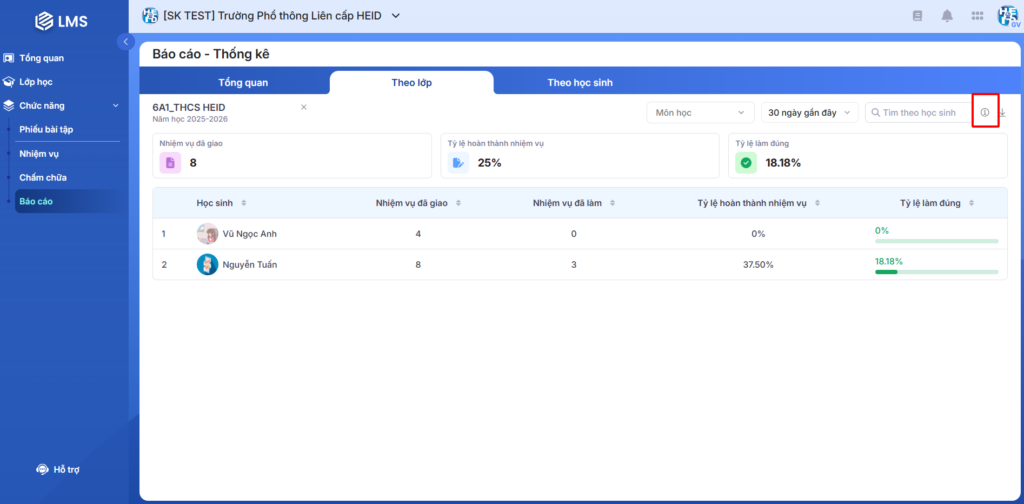Click the info icon beside search box

pyautogui.click(x=985, y=113)
